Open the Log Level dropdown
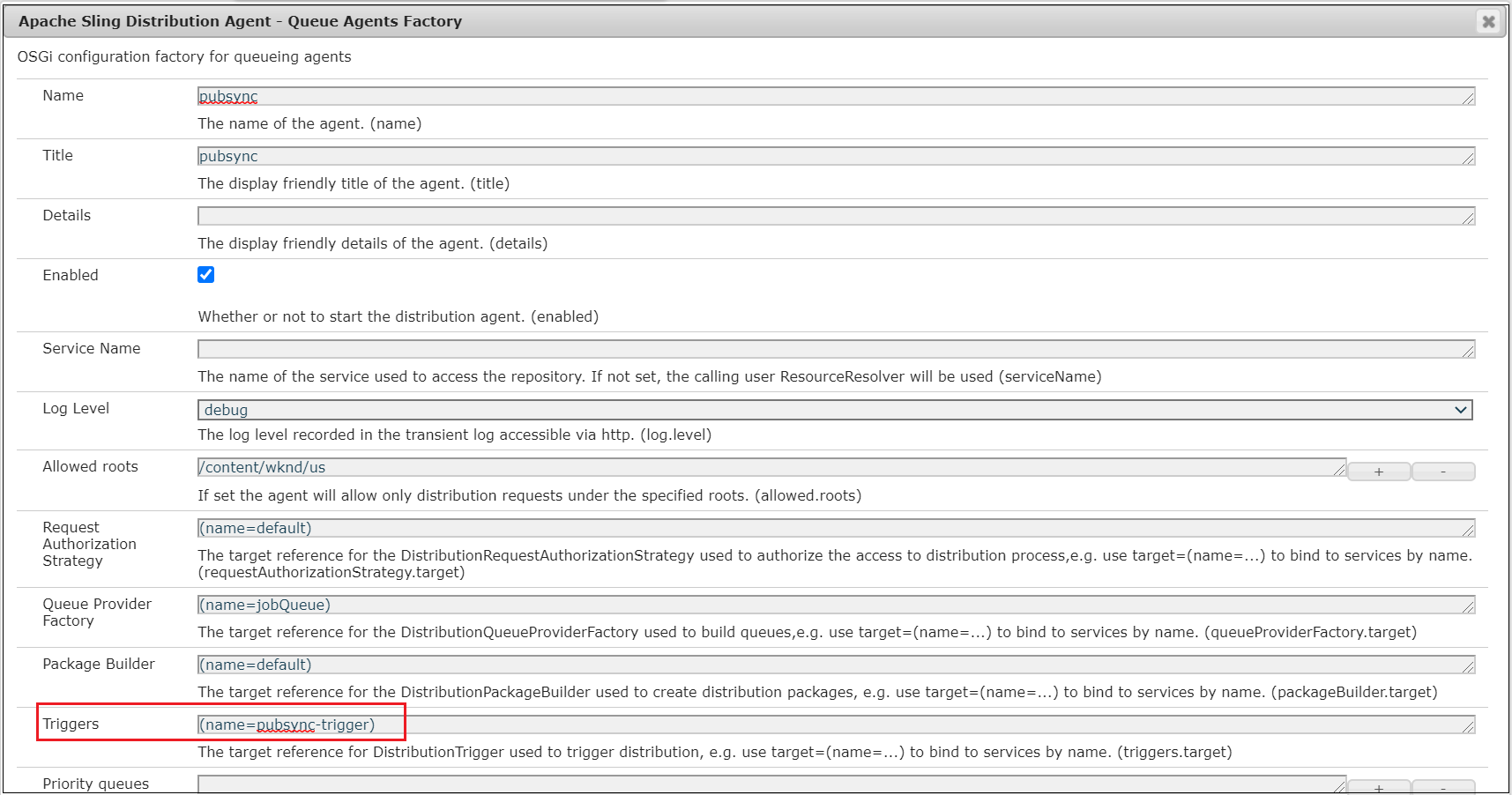Screen dimensions: 1512x795 tap(836, 410)
